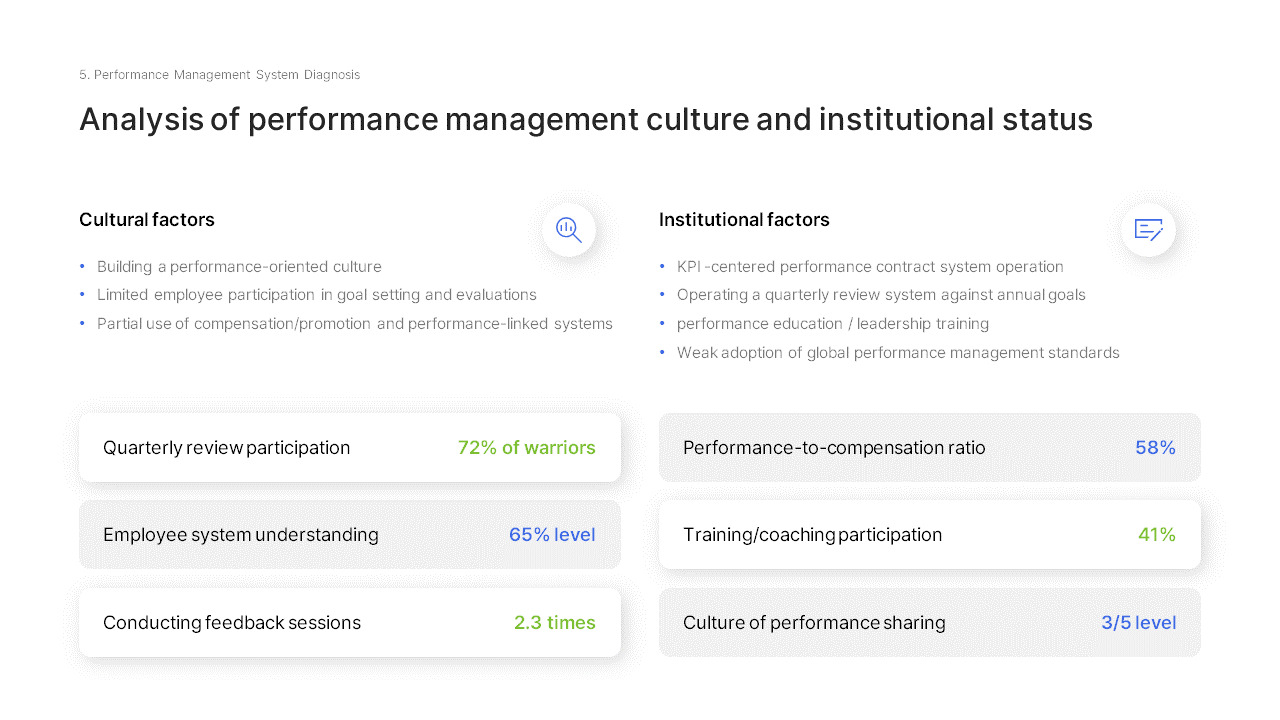
Task: Click the 72% of warriors value
Action: click(527, 447)
